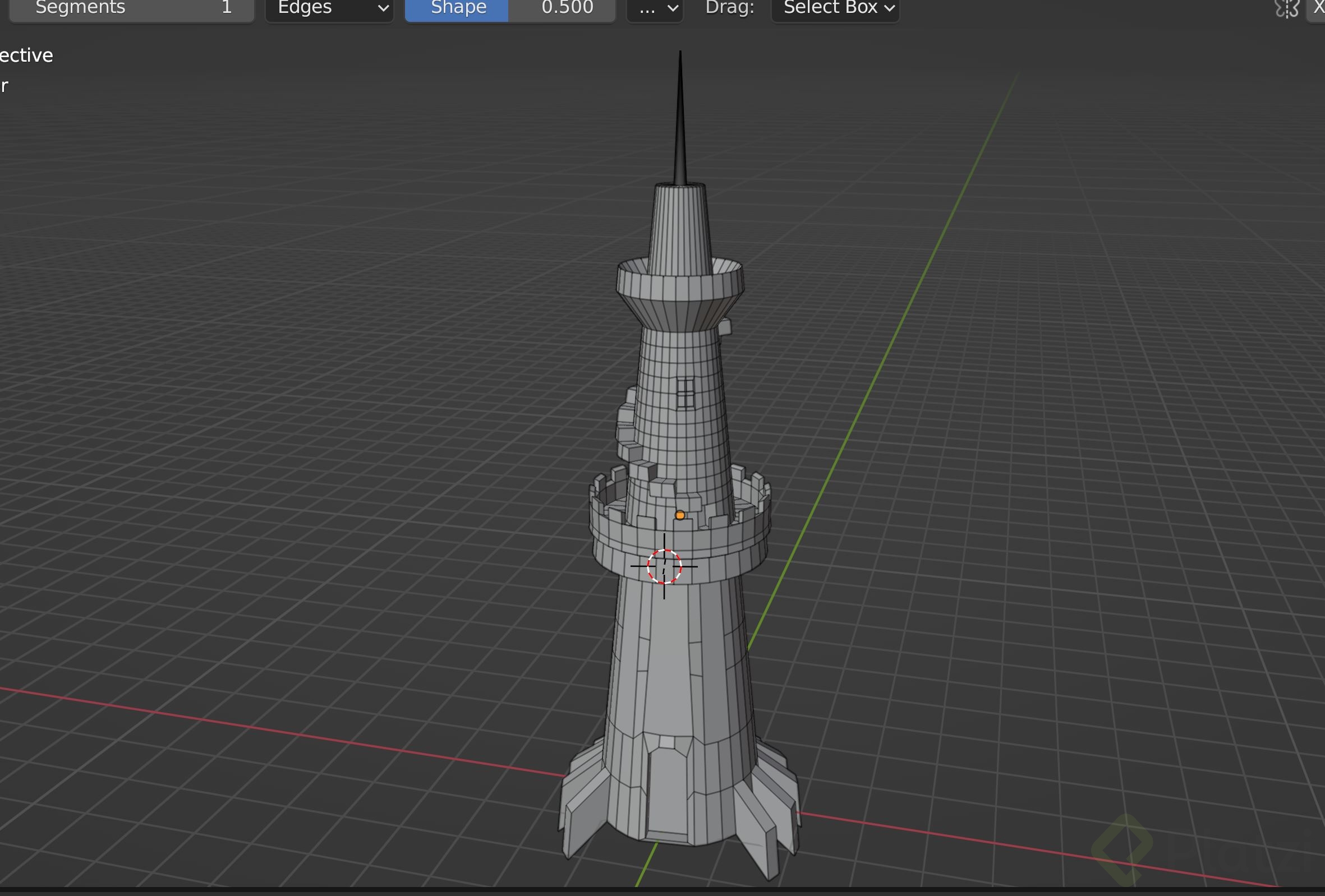Screen dimensions: 1325x896
Task: Select the tower's window frame
Action: [685, 393]
